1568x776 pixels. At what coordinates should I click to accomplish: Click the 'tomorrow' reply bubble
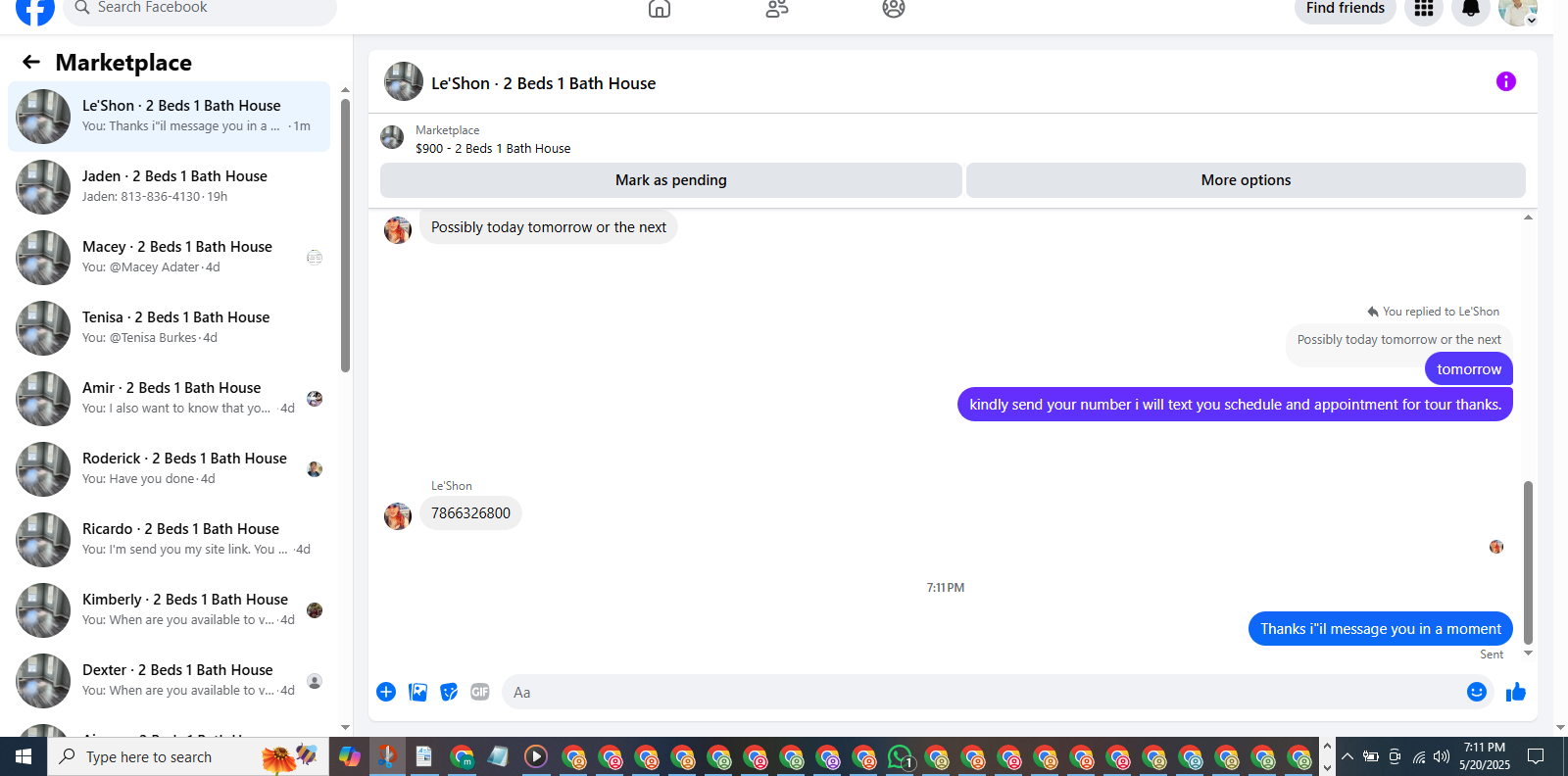1469,369
